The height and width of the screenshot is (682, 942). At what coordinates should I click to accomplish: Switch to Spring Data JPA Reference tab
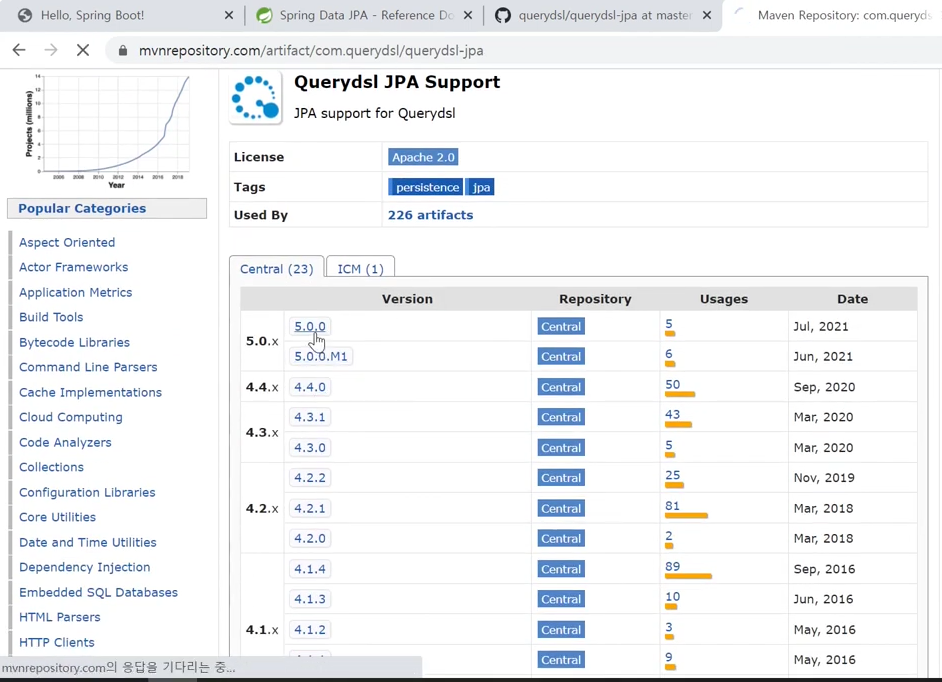click(363, 16)
